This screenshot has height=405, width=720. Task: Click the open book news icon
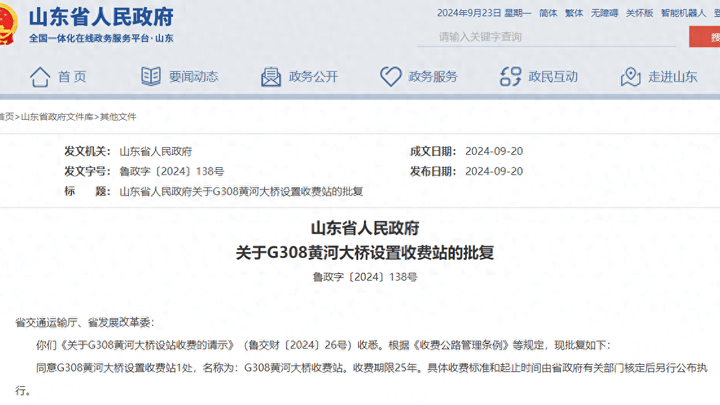pos(151,76)
